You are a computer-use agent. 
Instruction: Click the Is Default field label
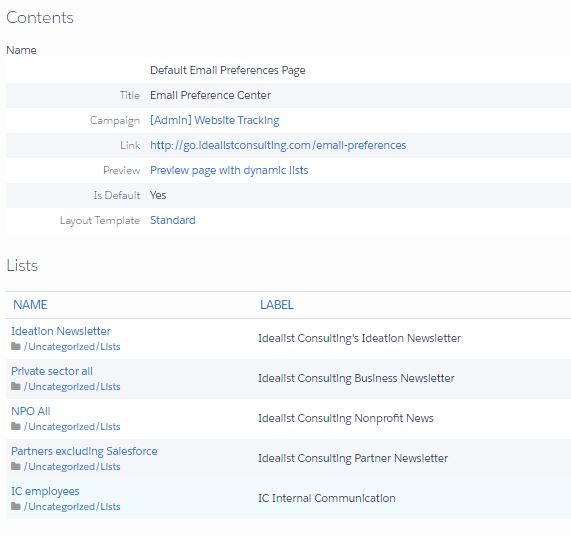[117, 196]
